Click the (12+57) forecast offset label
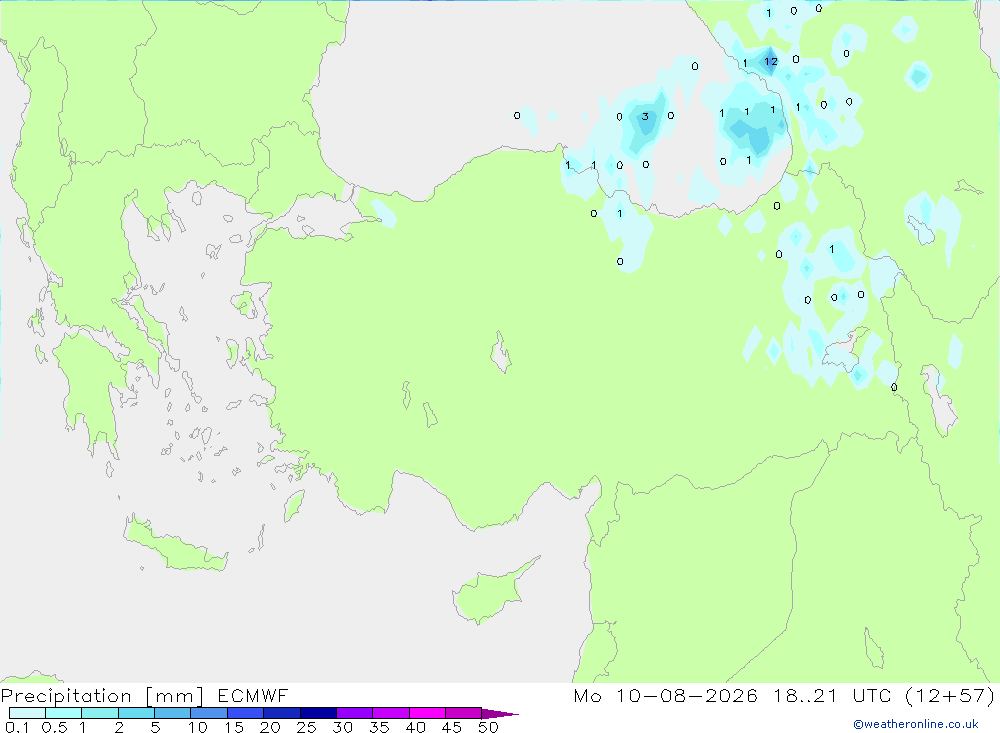 (x=950, y=695)
